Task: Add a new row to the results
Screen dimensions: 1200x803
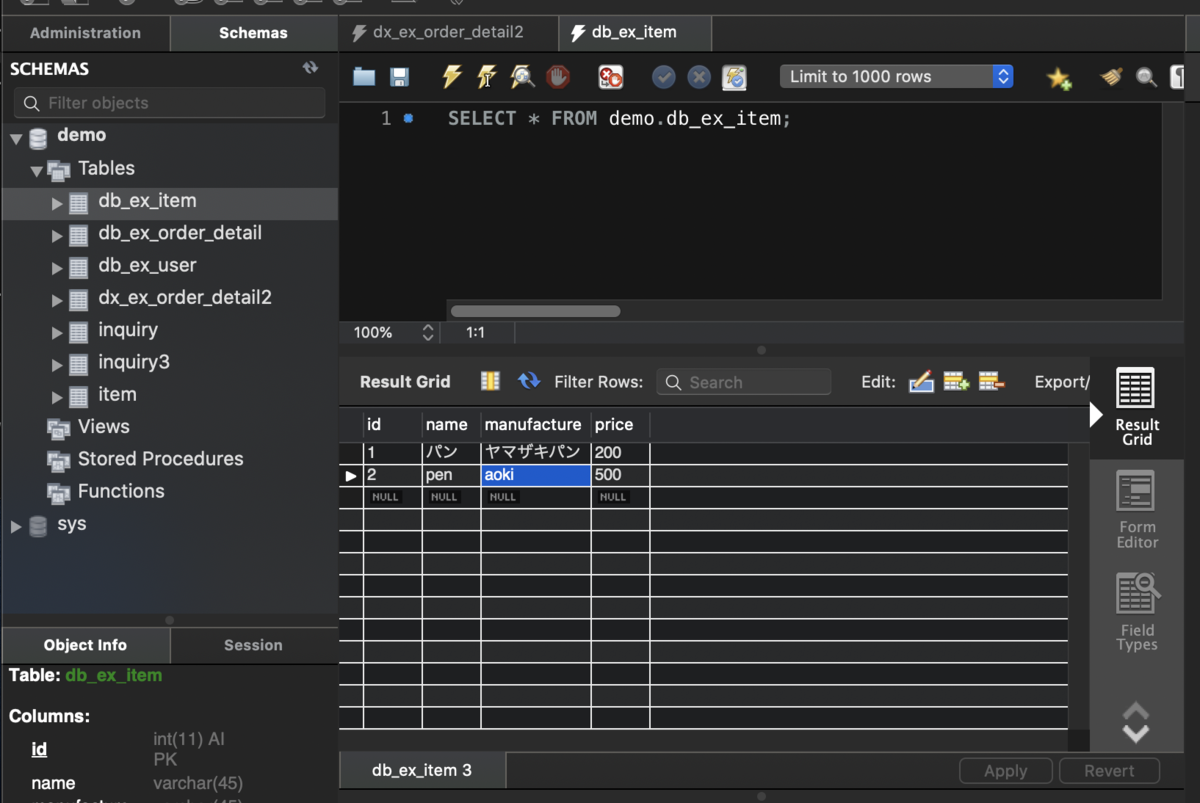Action: [956, 381]
